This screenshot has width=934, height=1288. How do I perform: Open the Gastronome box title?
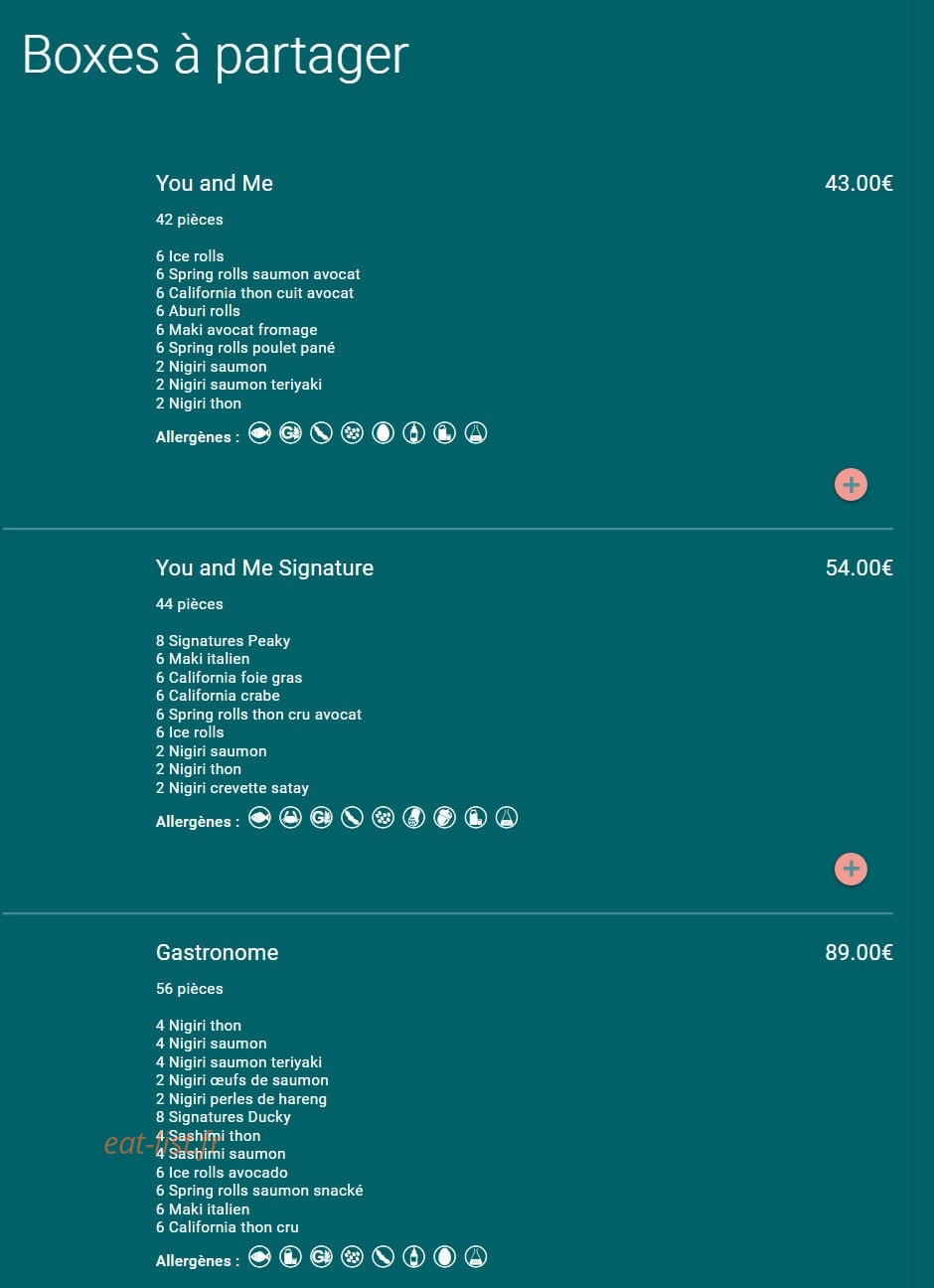tap(217, 953)
